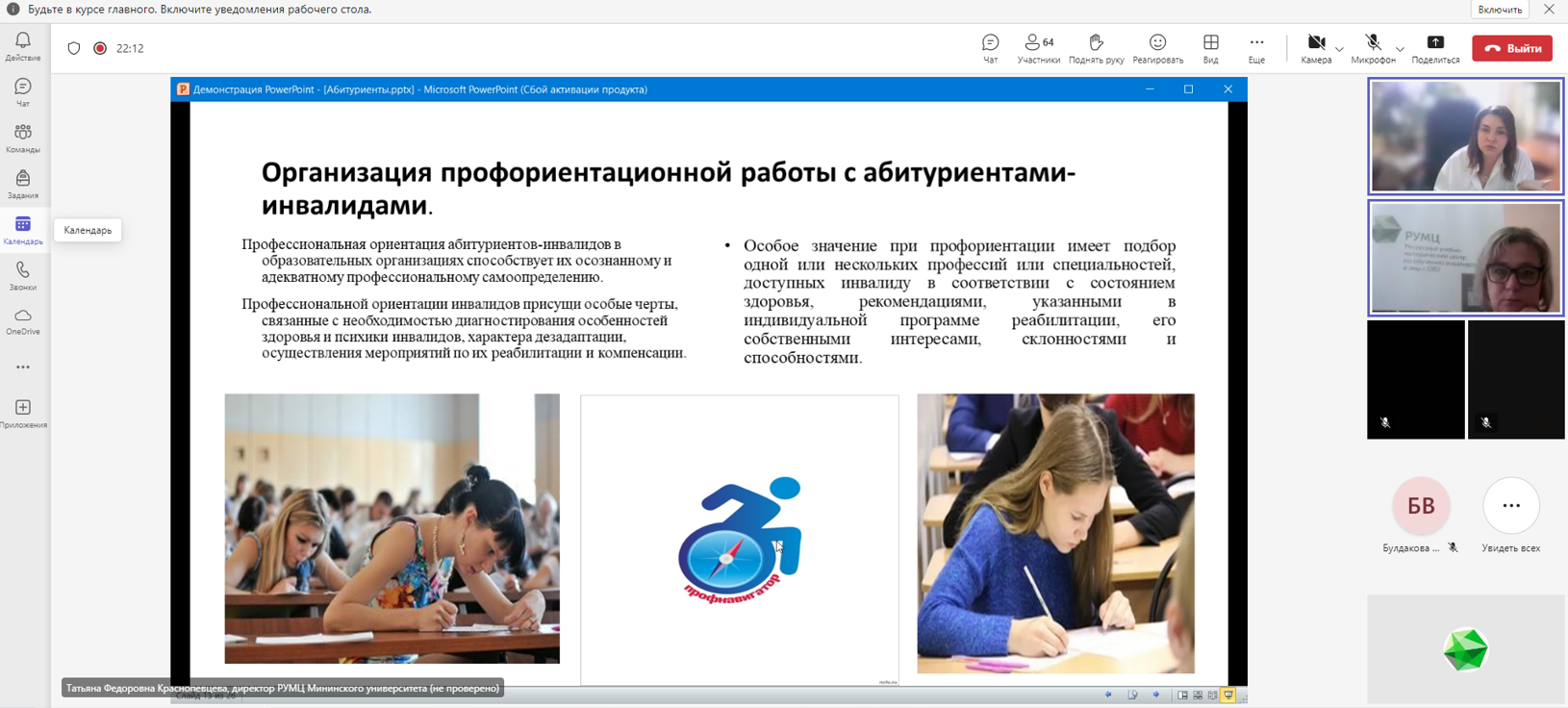Go to next slide arrow in PowerPoint
Screen dimensions: 1568x708
coord(1156,695)
